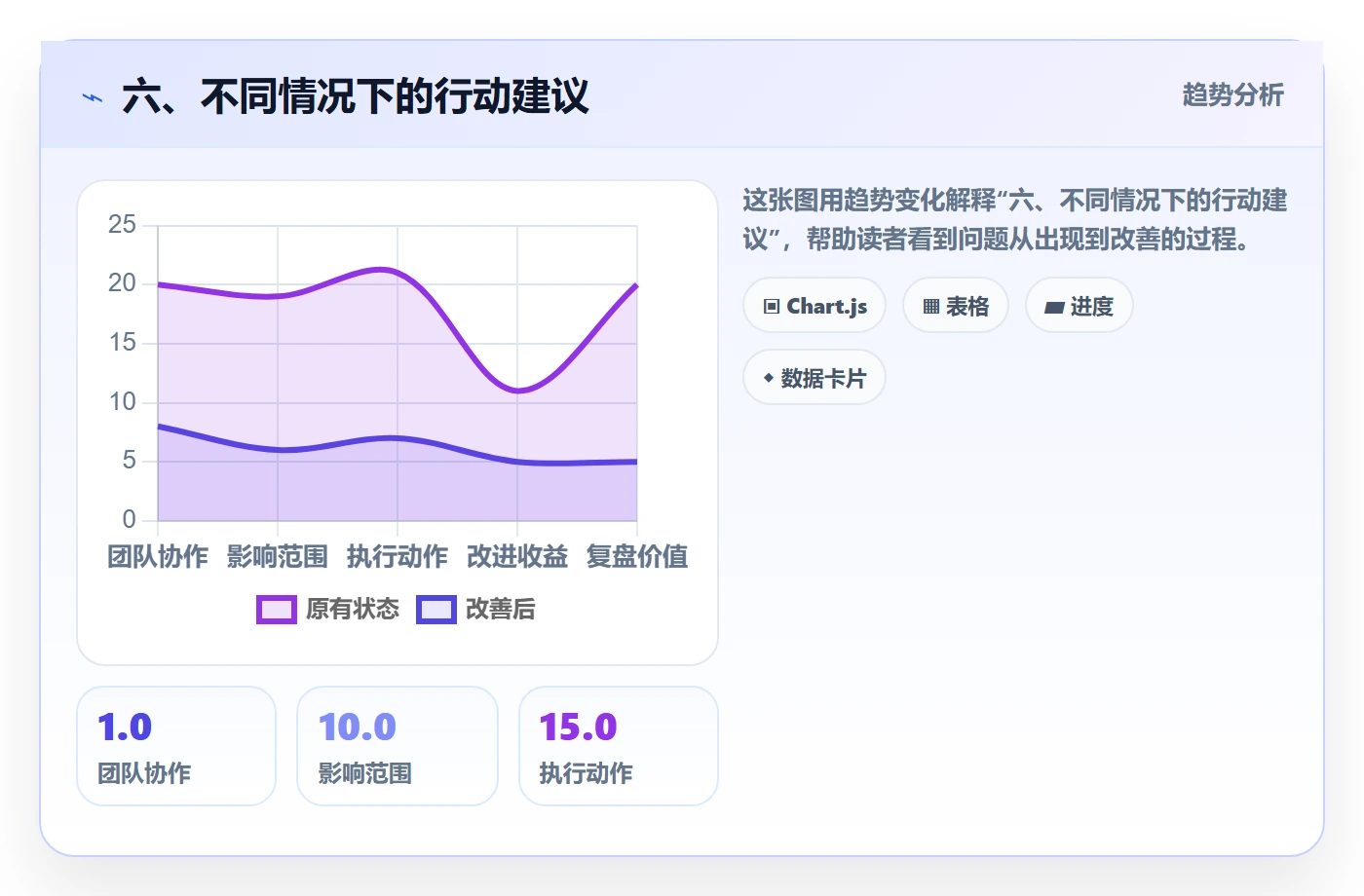Click the purple line's dip above 改进收益
Screen dimensions: 1364x896
pos(517,391)
